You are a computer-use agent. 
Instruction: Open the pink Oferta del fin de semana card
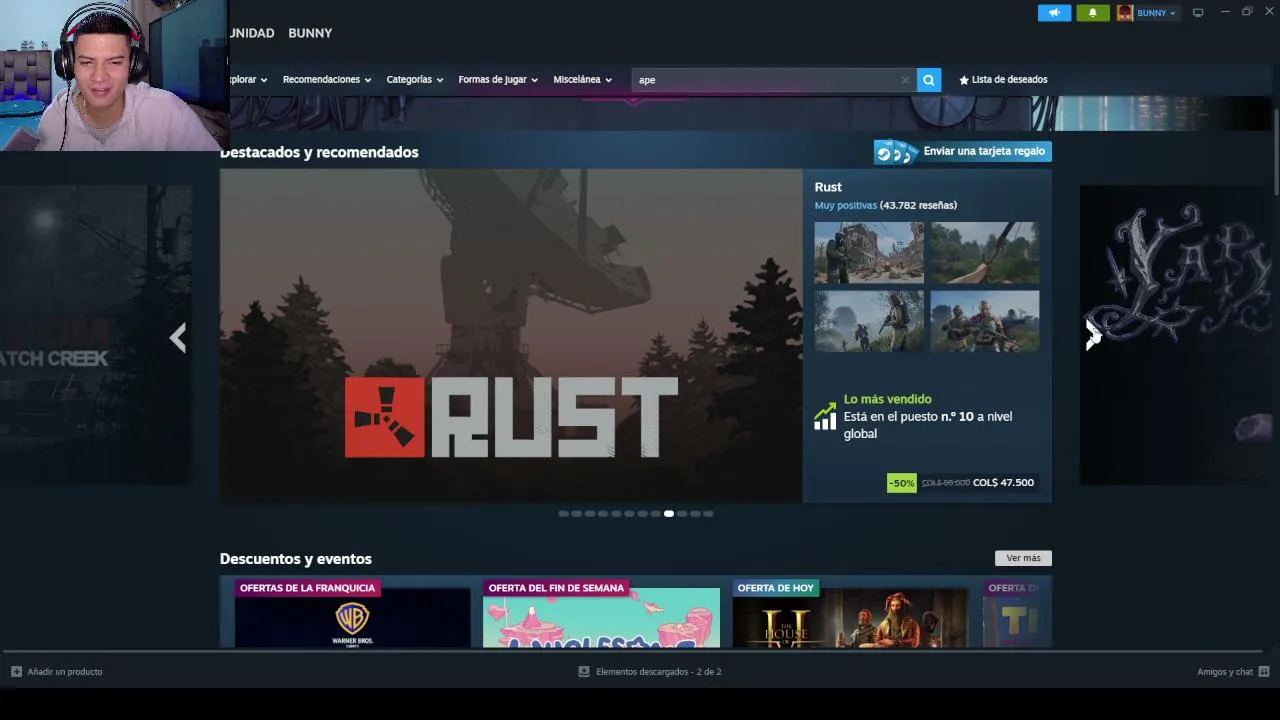(x=601, y=613)
